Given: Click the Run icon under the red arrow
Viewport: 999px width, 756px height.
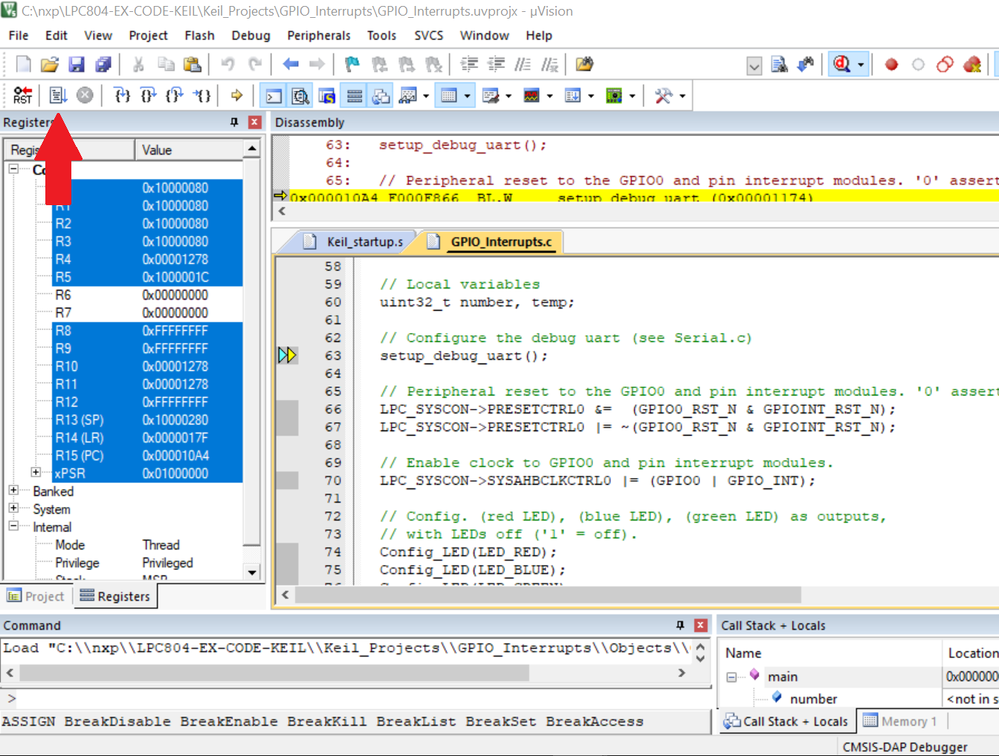Looking at the screenshot, I should point(57,96).
